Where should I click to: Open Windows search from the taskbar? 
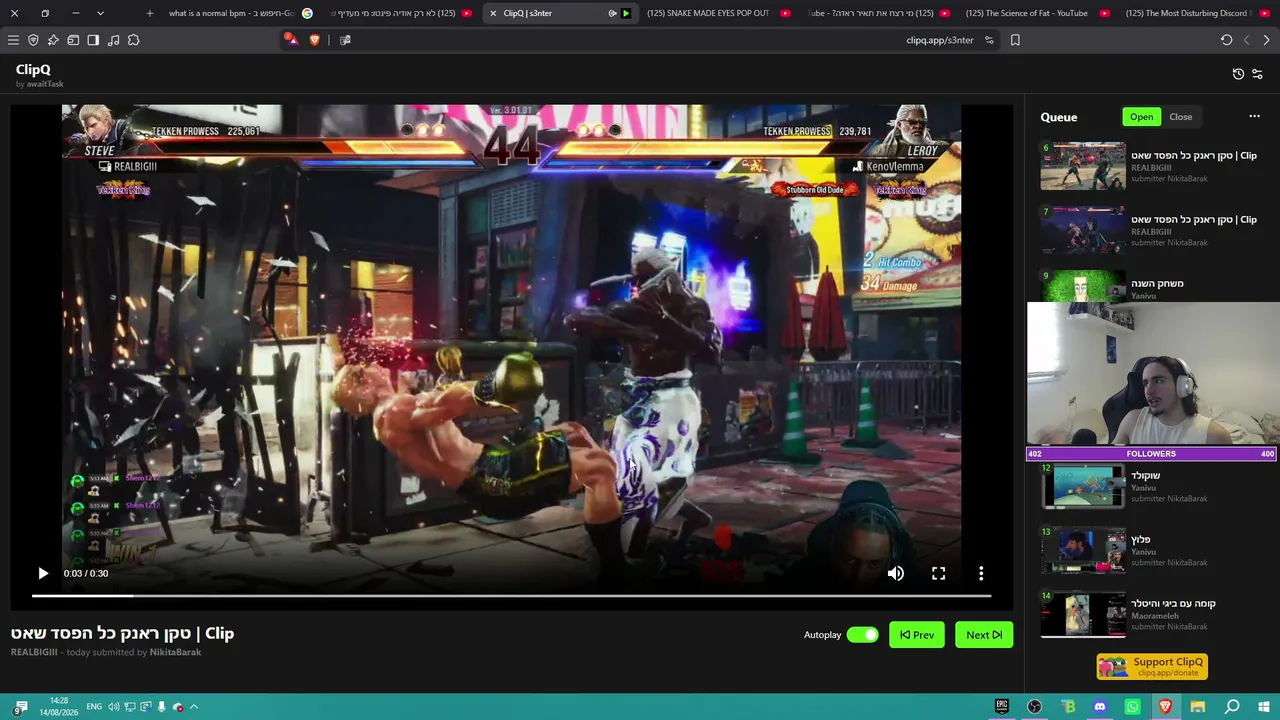point(1232,707)
